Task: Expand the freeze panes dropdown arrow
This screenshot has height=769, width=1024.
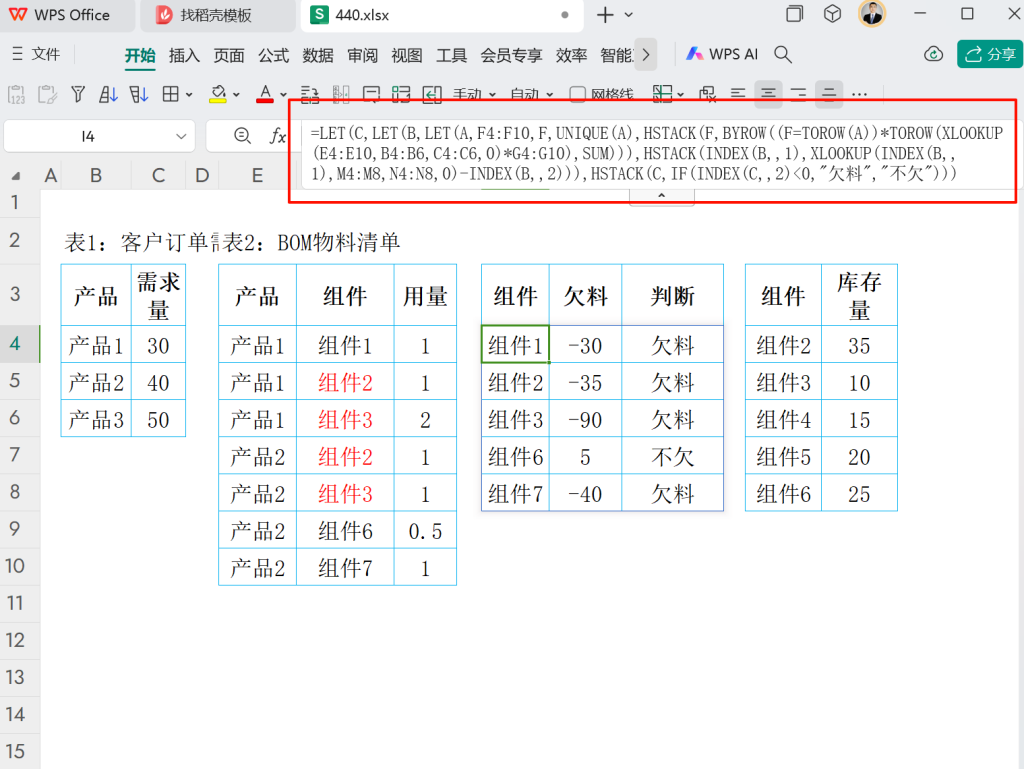Action: 680,95
